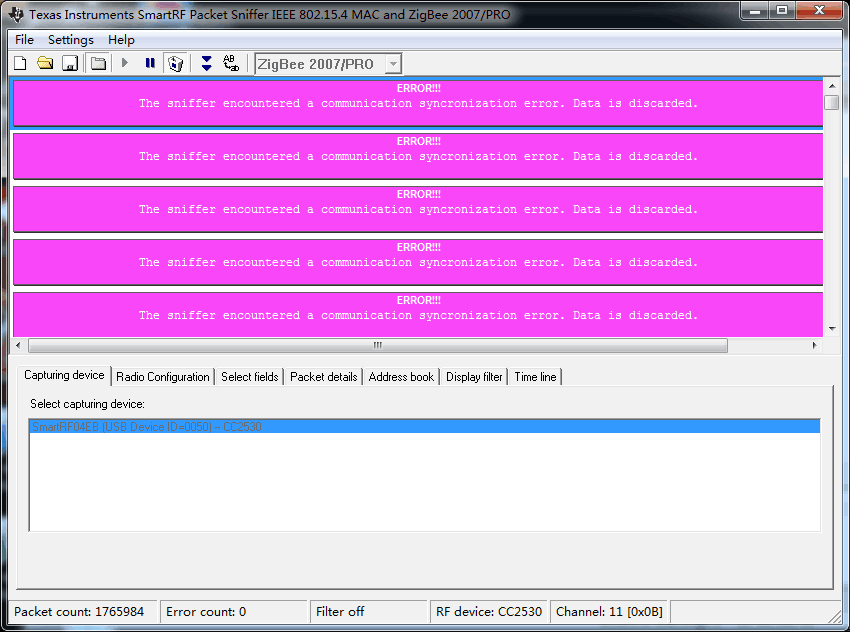Maximize the Packet Sniffer window
Image resolution: width=850 pixels, height=632 pixels.
click(x=782, y=10)
